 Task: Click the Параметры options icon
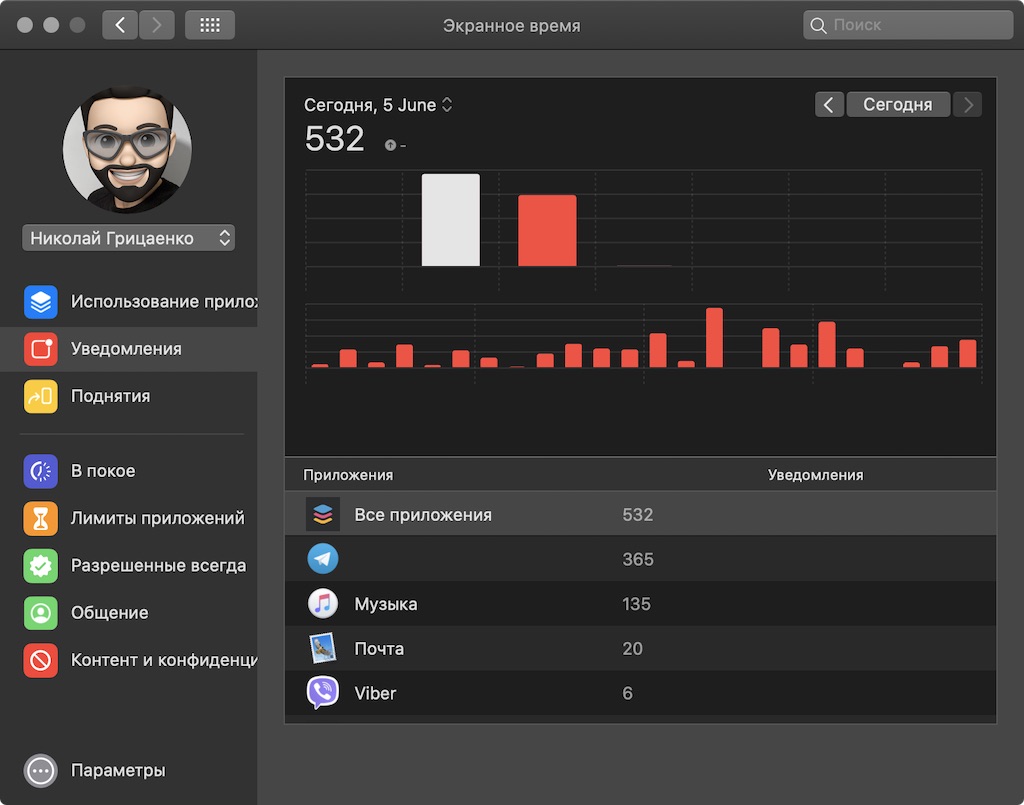tap(40, 770)
